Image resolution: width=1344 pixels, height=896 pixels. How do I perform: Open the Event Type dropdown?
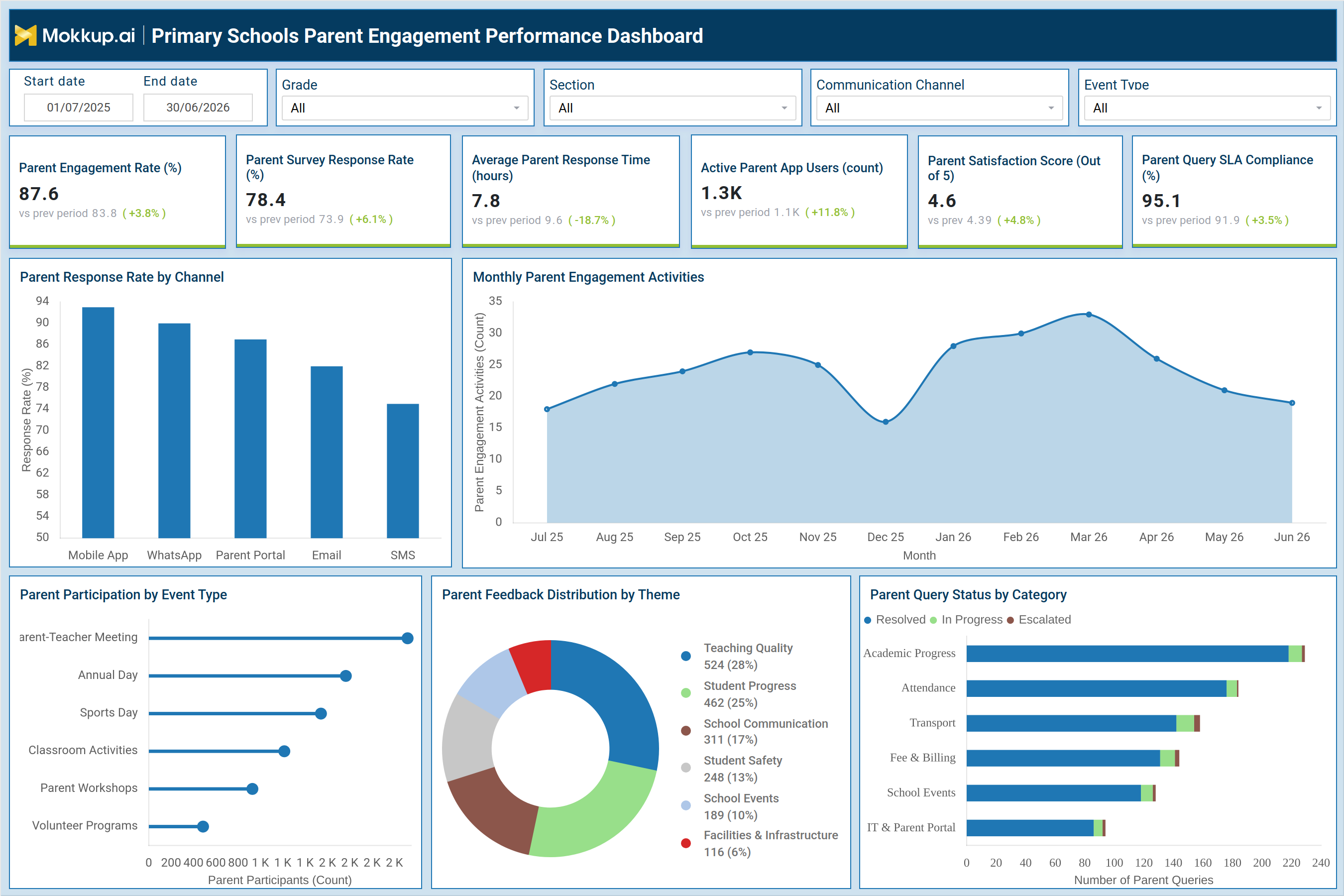pos(1207,108)
